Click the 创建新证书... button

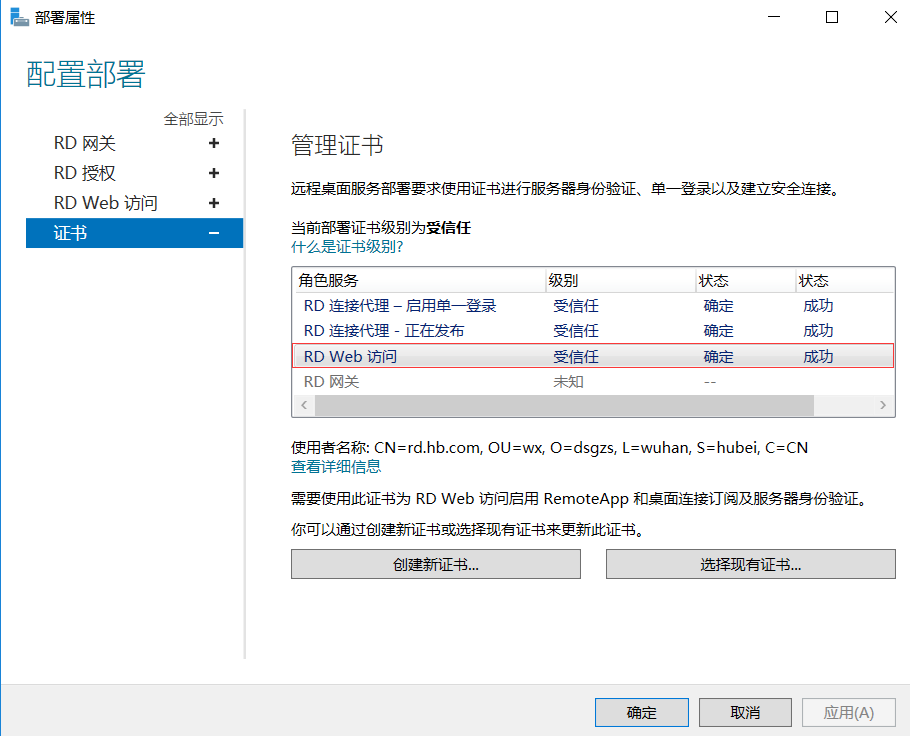[436, 564]
